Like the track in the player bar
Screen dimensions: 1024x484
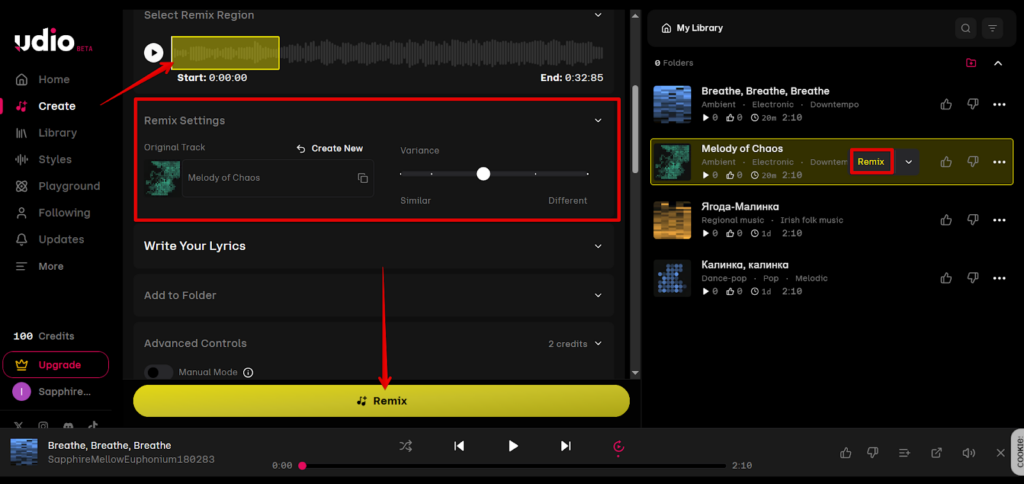[x=846, y=453]
